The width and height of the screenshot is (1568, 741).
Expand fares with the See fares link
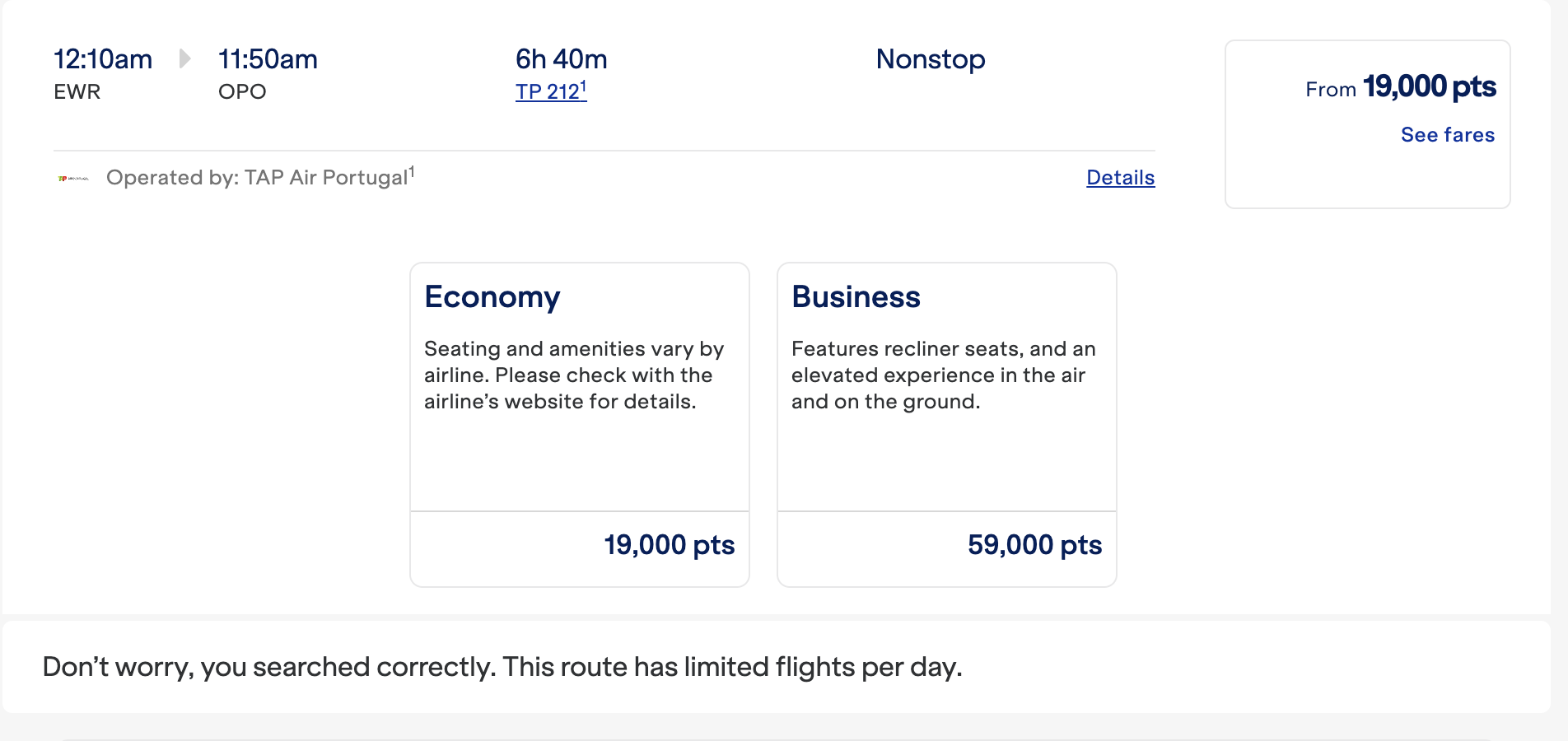(1447, 134)
